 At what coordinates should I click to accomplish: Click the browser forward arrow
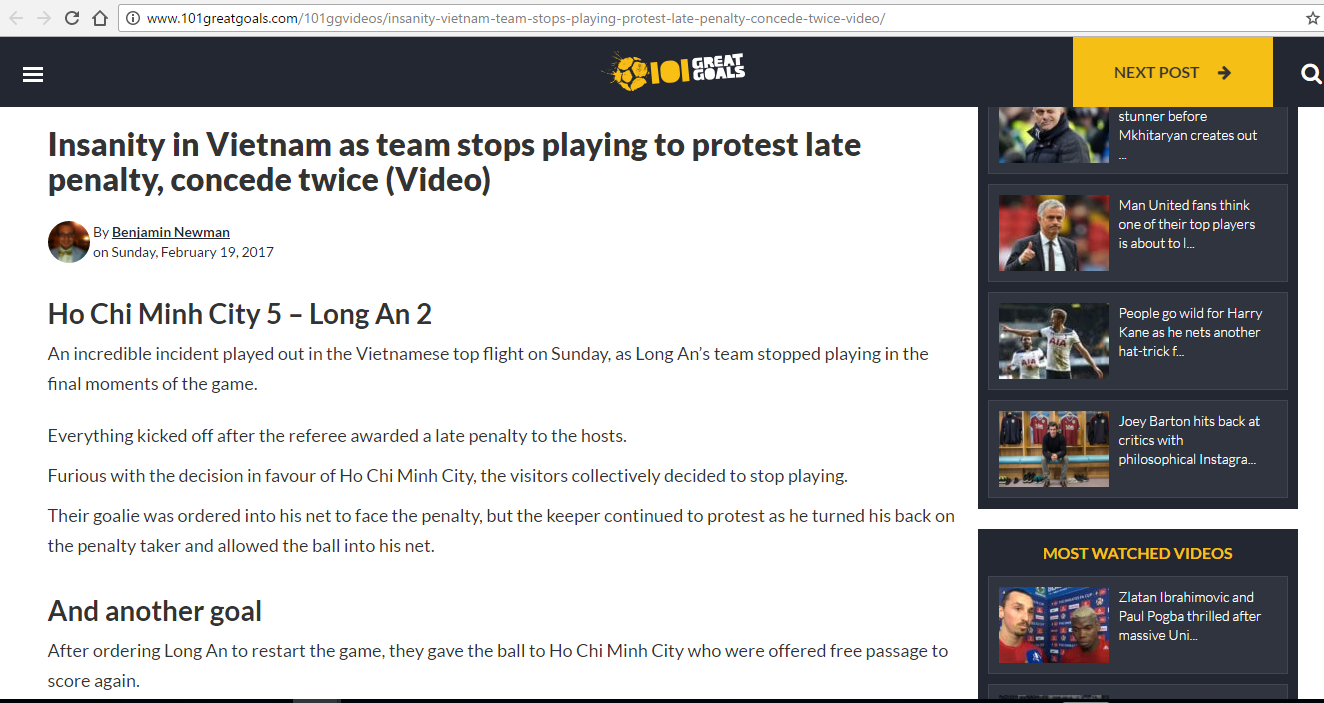[x=43, y=18]
